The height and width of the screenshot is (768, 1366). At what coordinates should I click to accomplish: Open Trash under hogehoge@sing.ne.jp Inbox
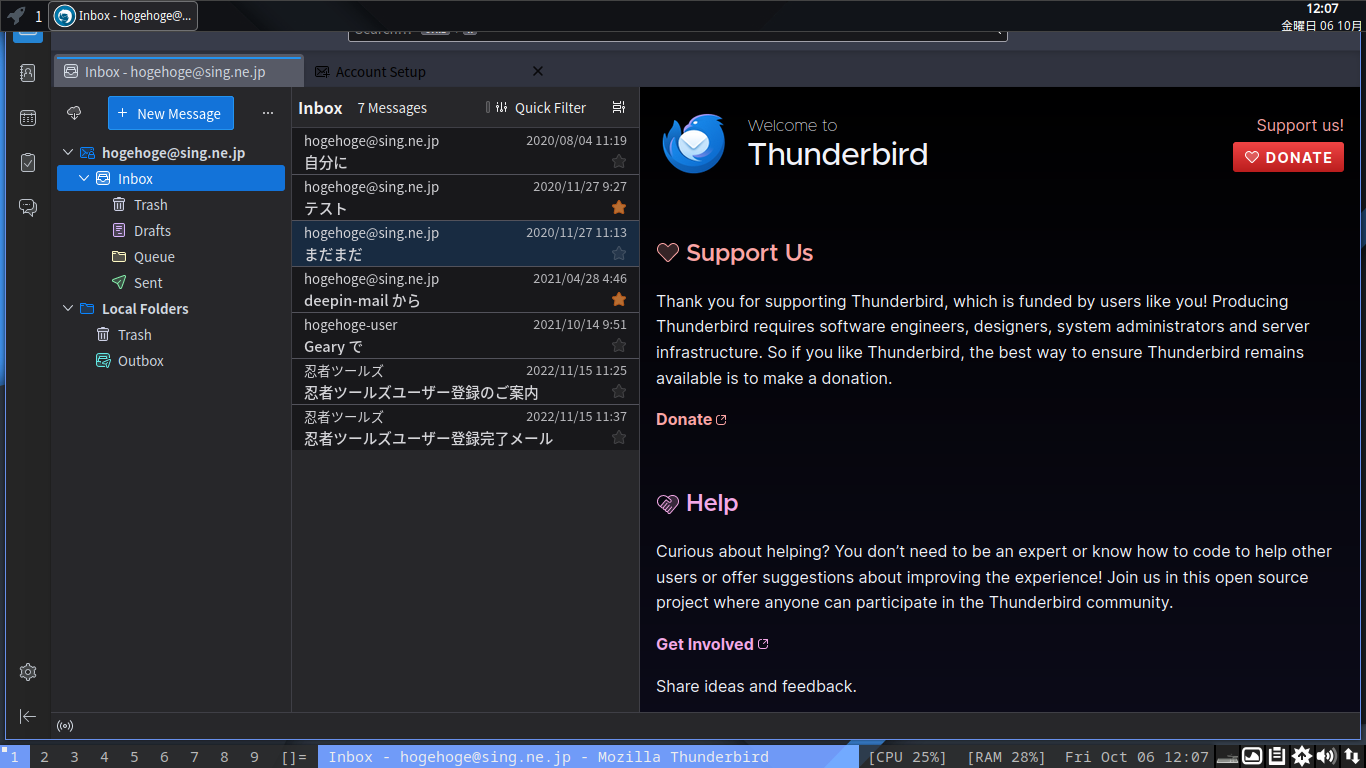171,205
